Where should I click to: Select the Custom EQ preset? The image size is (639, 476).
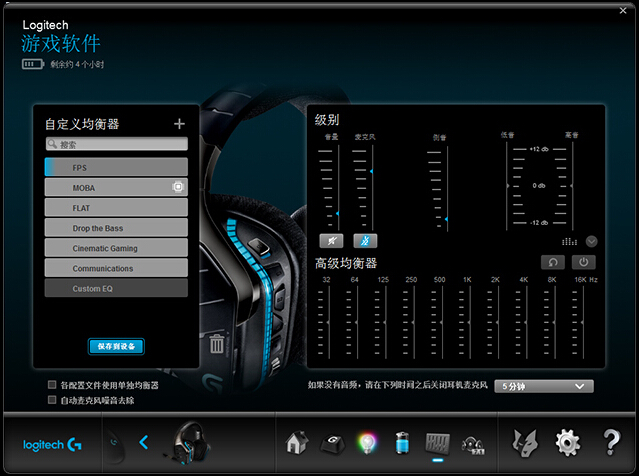(116, 288)
